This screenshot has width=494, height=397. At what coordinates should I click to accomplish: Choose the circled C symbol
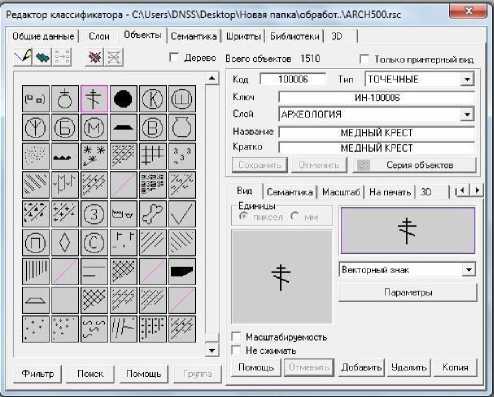point(94,242)
